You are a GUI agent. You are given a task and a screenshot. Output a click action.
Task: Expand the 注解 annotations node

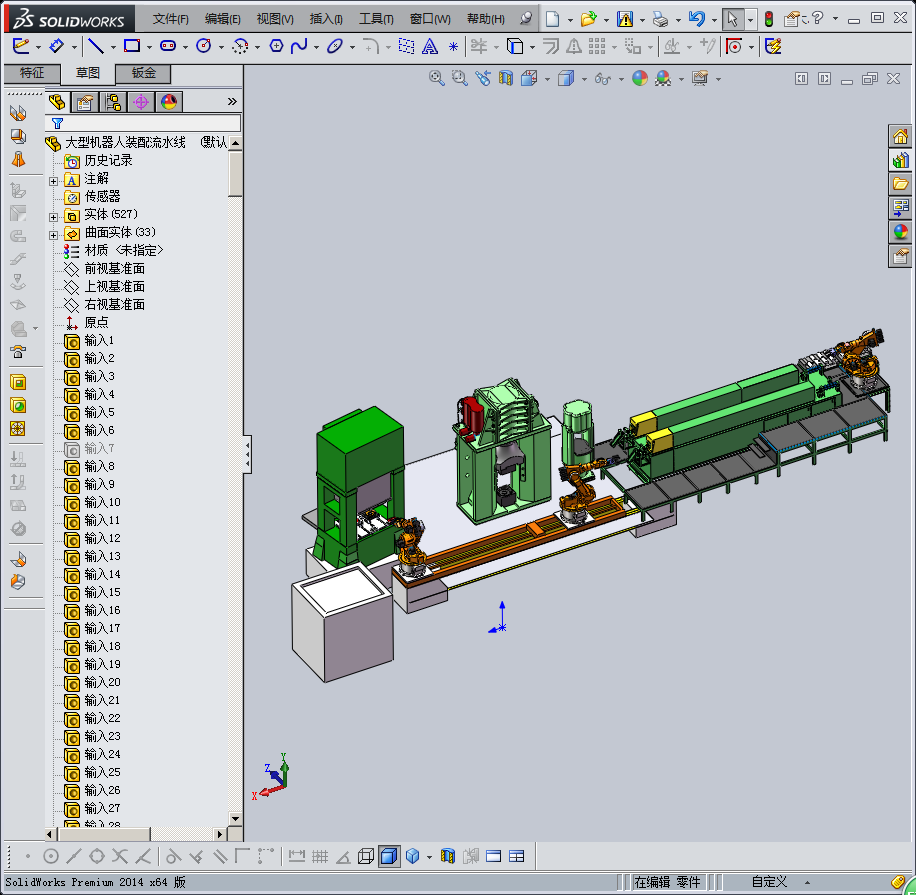tap(54, 179)
